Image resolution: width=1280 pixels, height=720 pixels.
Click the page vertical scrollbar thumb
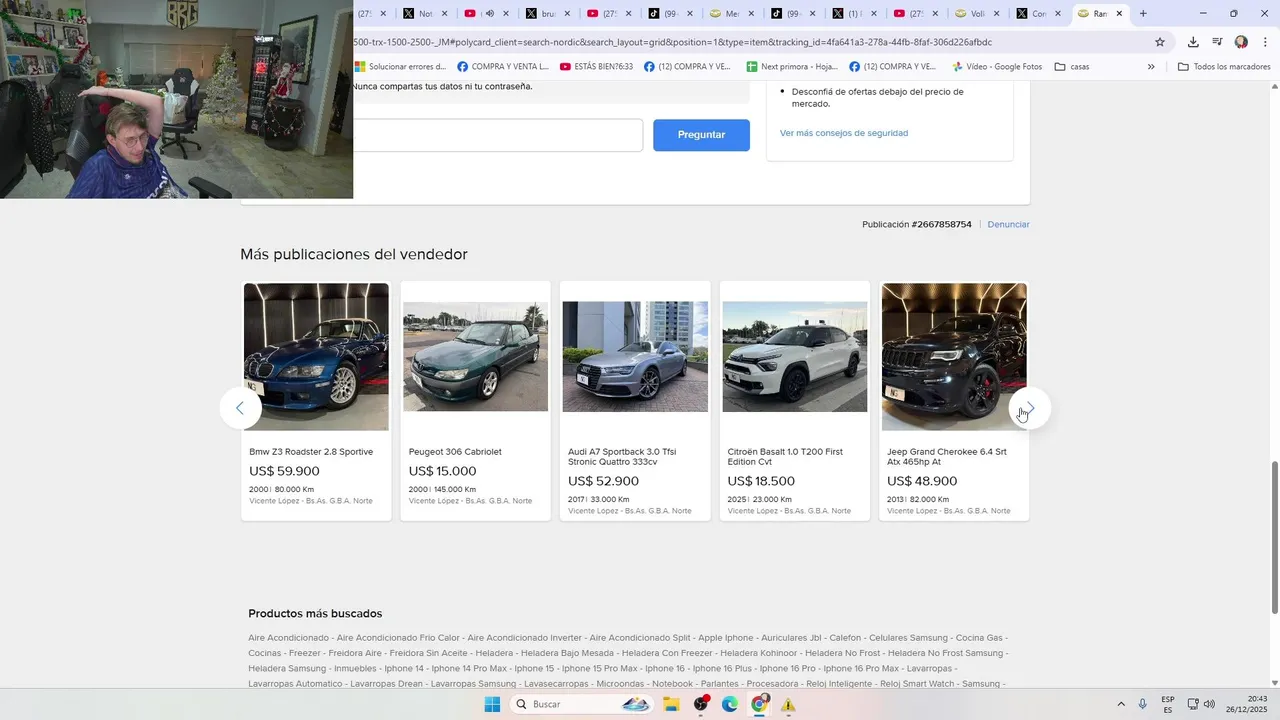(x=1274, y=537)
